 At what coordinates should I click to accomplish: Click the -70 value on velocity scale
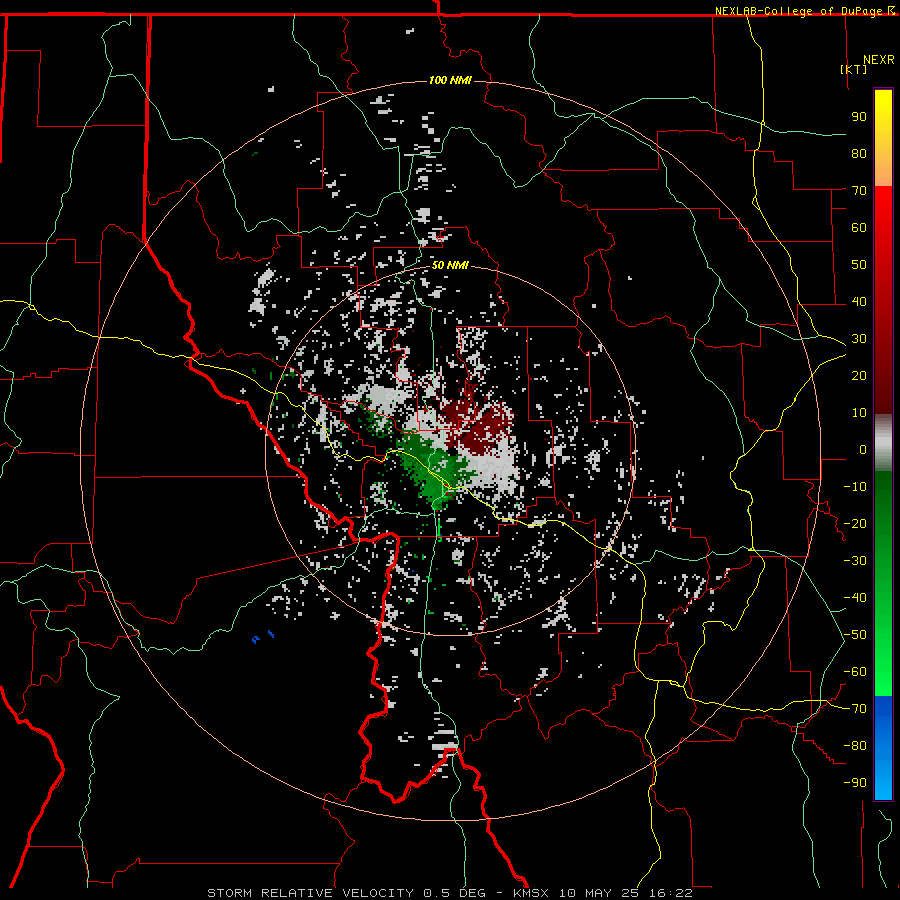pos(855,709)
